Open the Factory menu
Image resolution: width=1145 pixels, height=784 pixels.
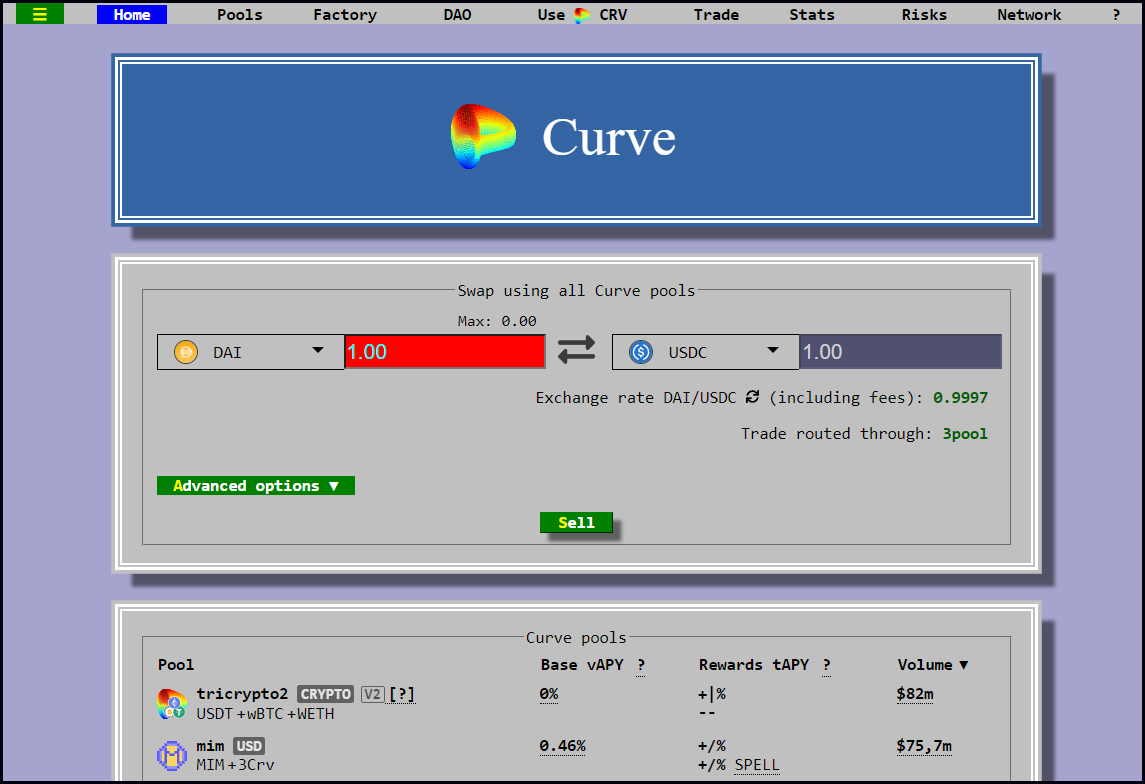click(x=345, y=15)
